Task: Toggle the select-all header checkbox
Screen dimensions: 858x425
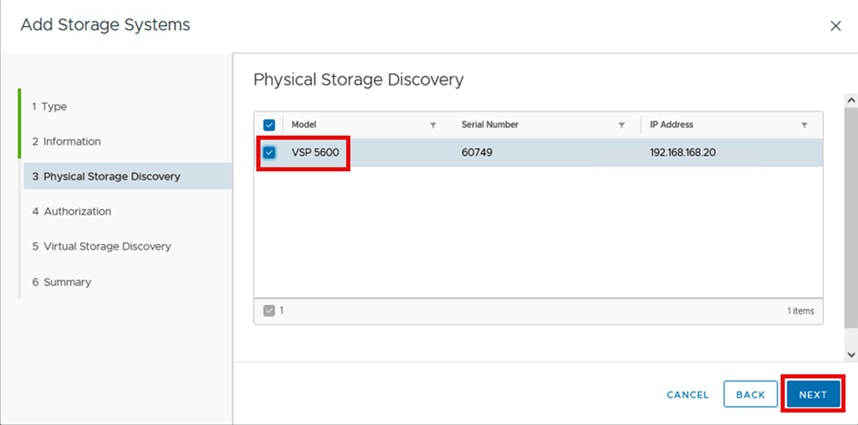Action: pos(269,125)
